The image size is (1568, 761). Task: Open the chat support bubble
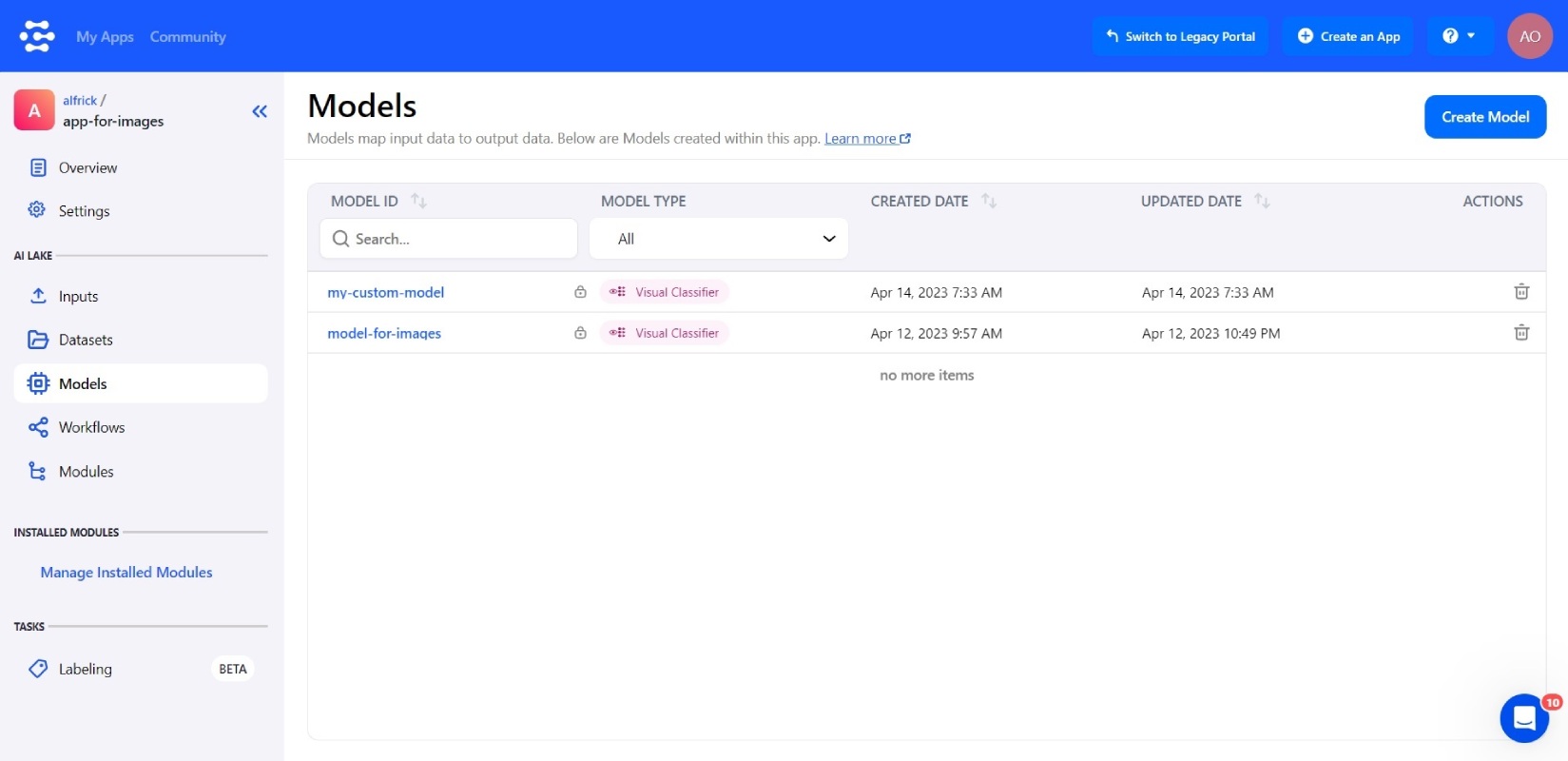point(1524,718)
